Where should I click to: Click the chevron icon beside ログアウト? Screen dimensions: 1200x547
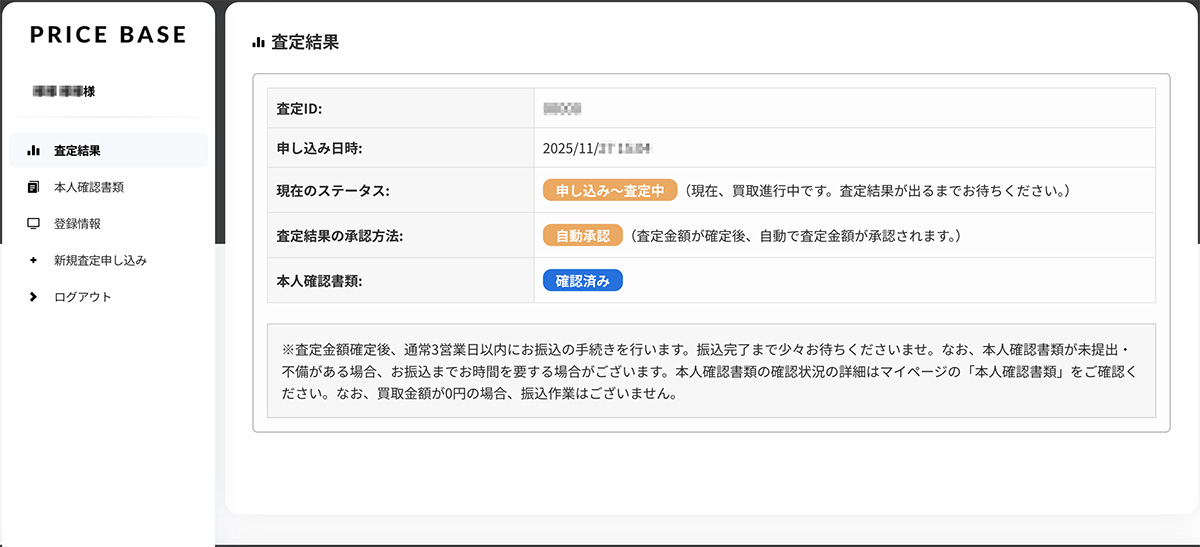[33, 297]
